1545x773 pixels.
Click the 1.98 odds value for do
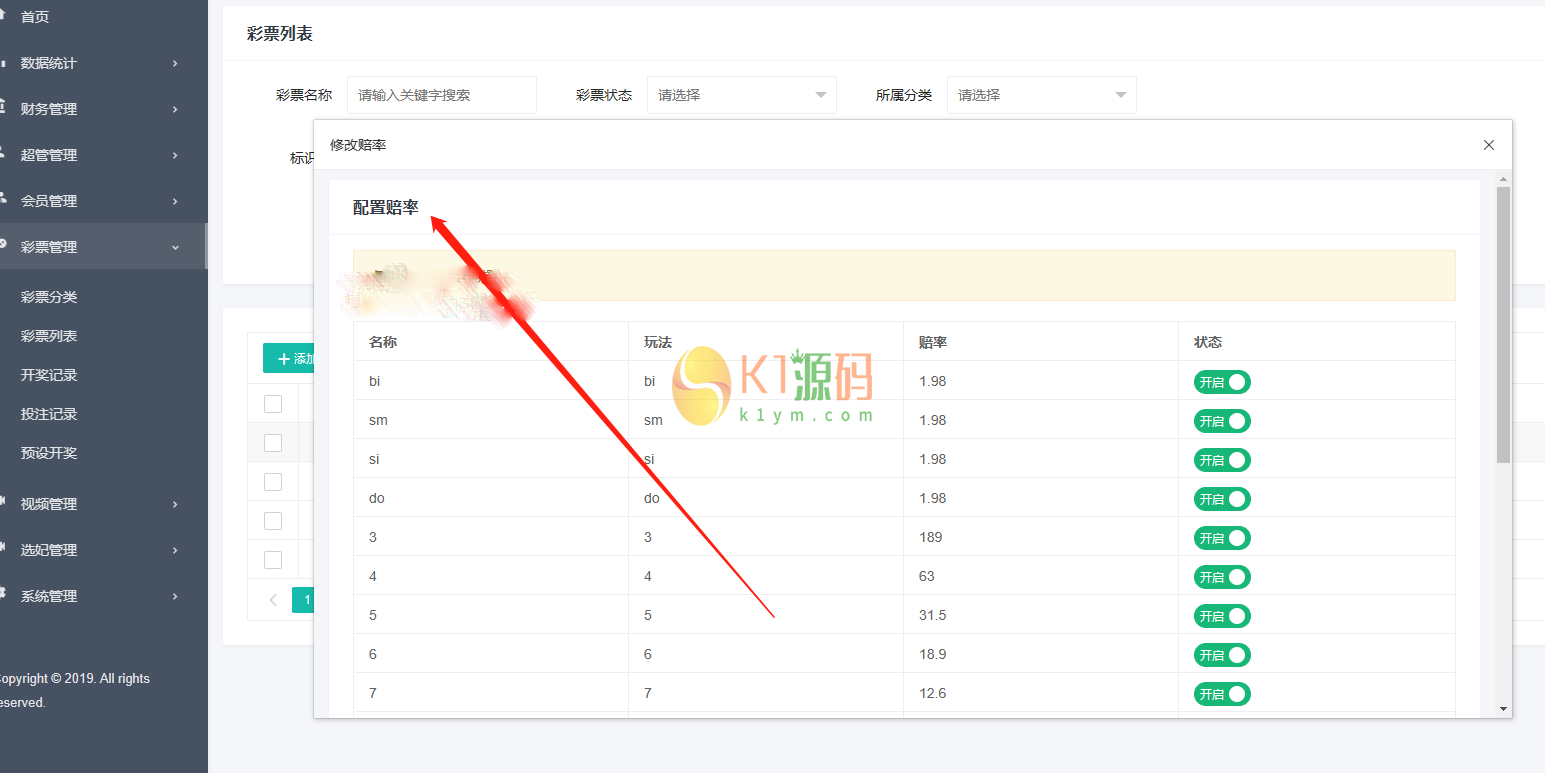coord(932,498)
